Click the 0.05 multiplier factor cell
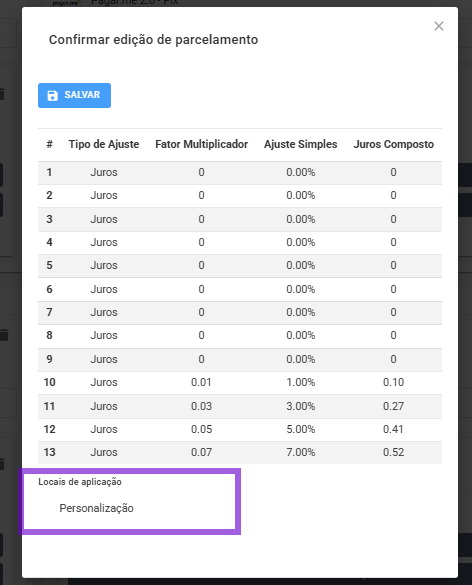 [201, 429]
